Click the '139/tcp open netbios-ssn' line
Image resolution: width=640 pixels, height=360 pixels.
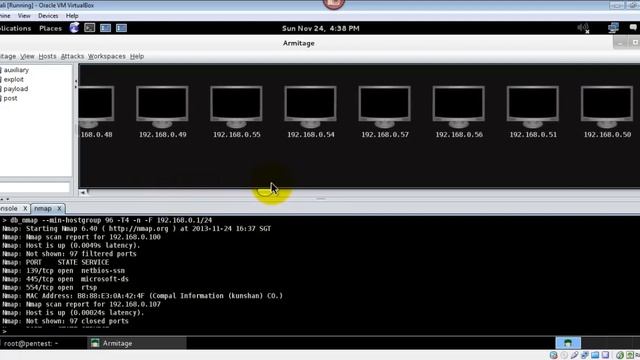[x=64, y=271]
